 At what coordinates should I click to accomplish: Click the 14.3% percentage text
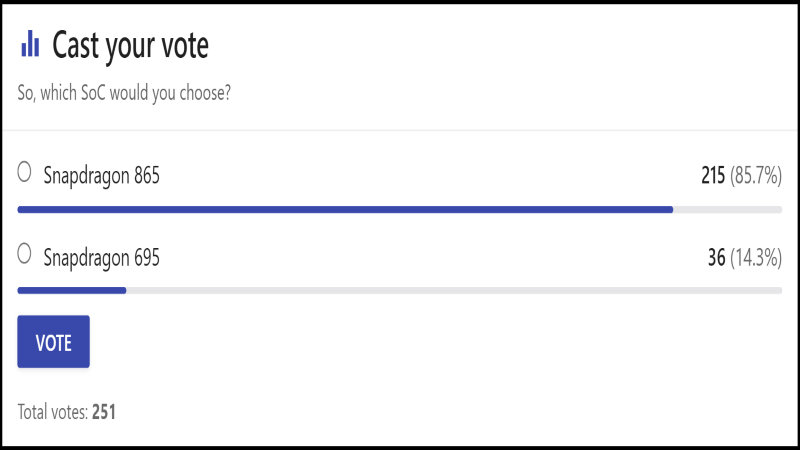pyautogui.click(x=756, y=258)
